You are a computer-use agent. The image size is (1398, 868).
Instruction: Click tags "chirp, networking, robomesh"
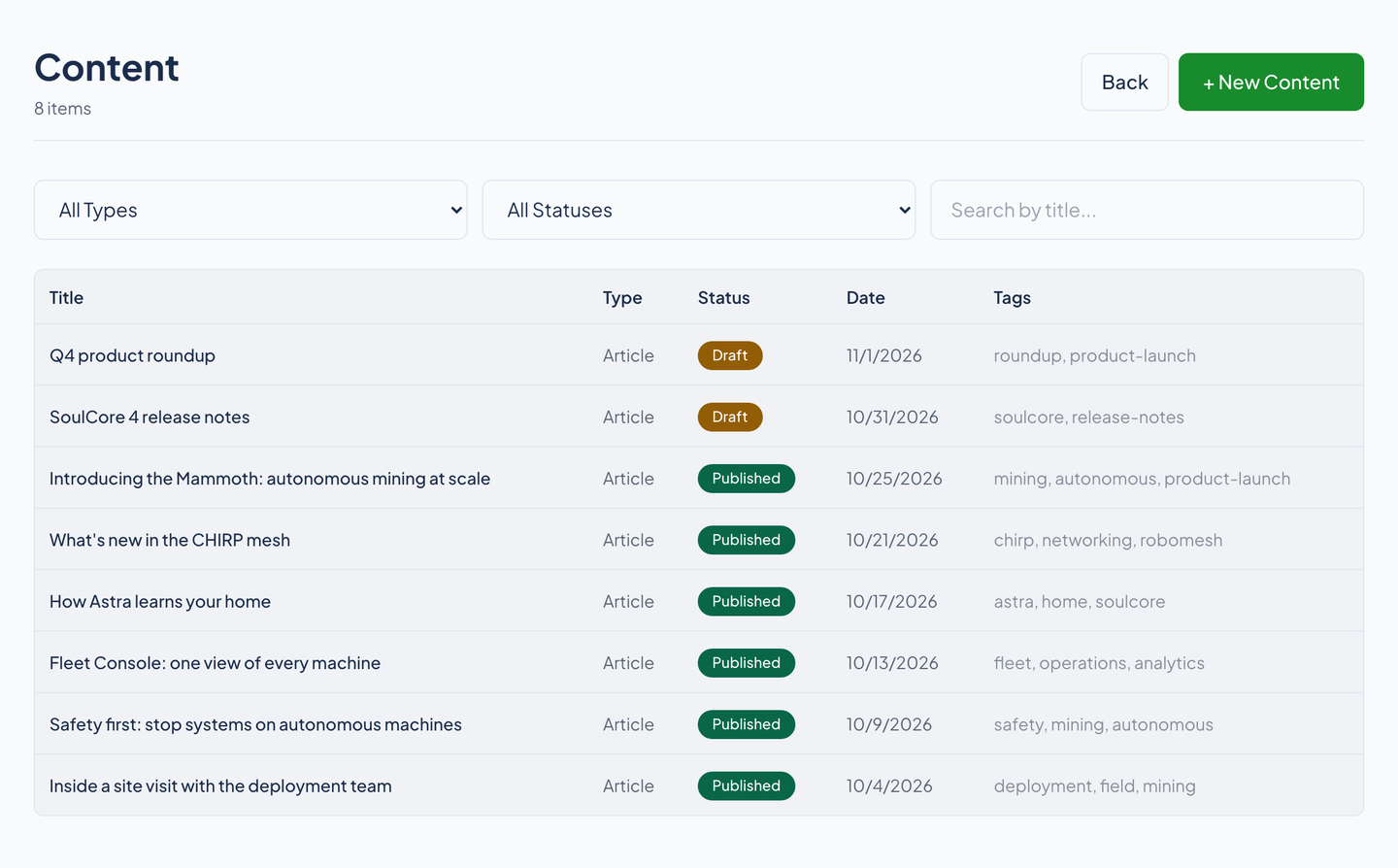[x=1108, y=540]
